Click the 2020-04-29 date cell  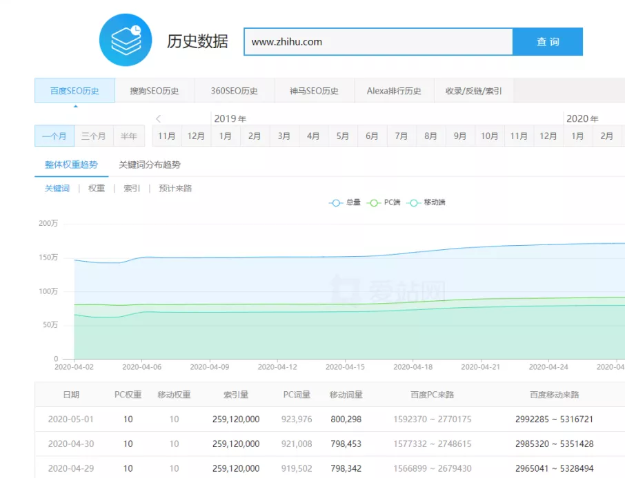tap(71, 469)
